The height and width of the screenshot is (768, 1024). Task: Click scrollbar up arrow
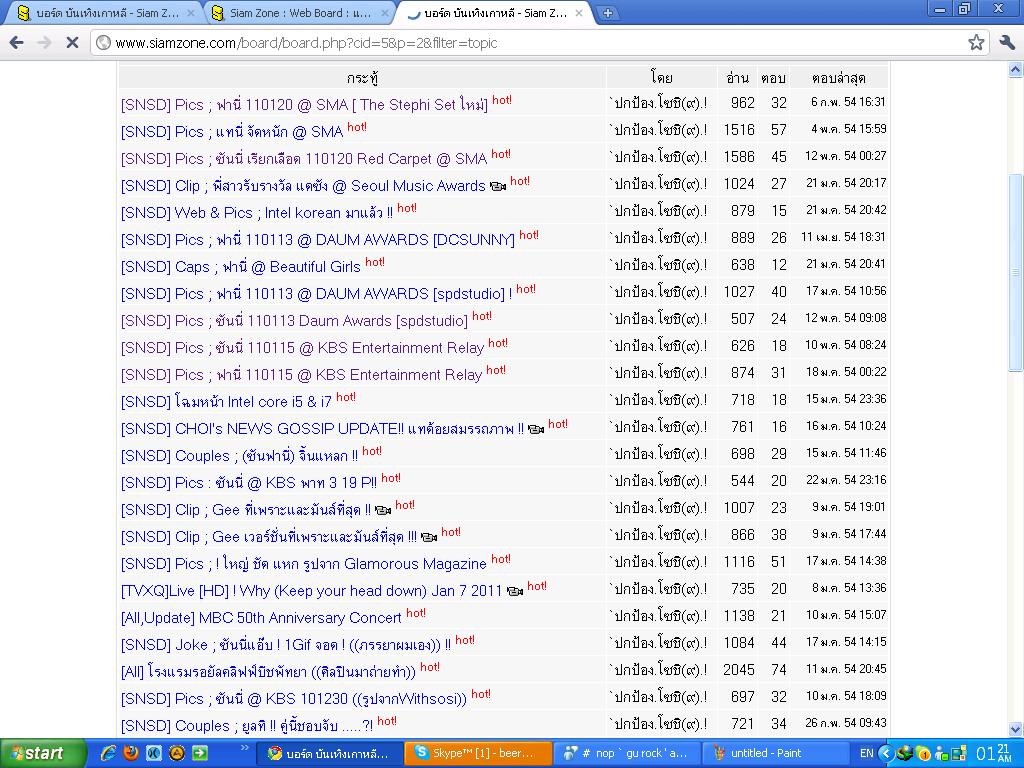click(x=1016, y=69)
